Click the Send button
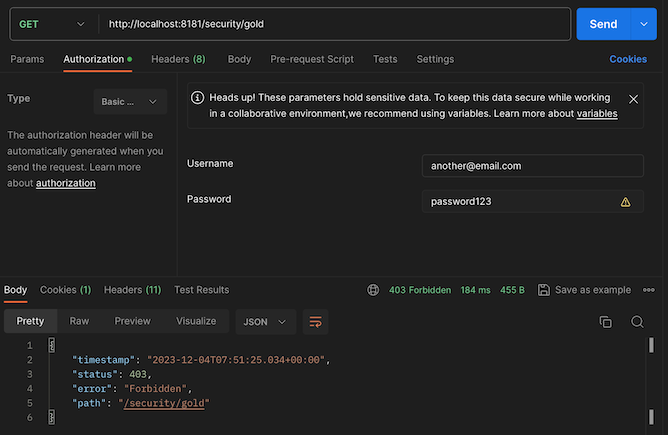668x435 pixels. pos(603,24)
